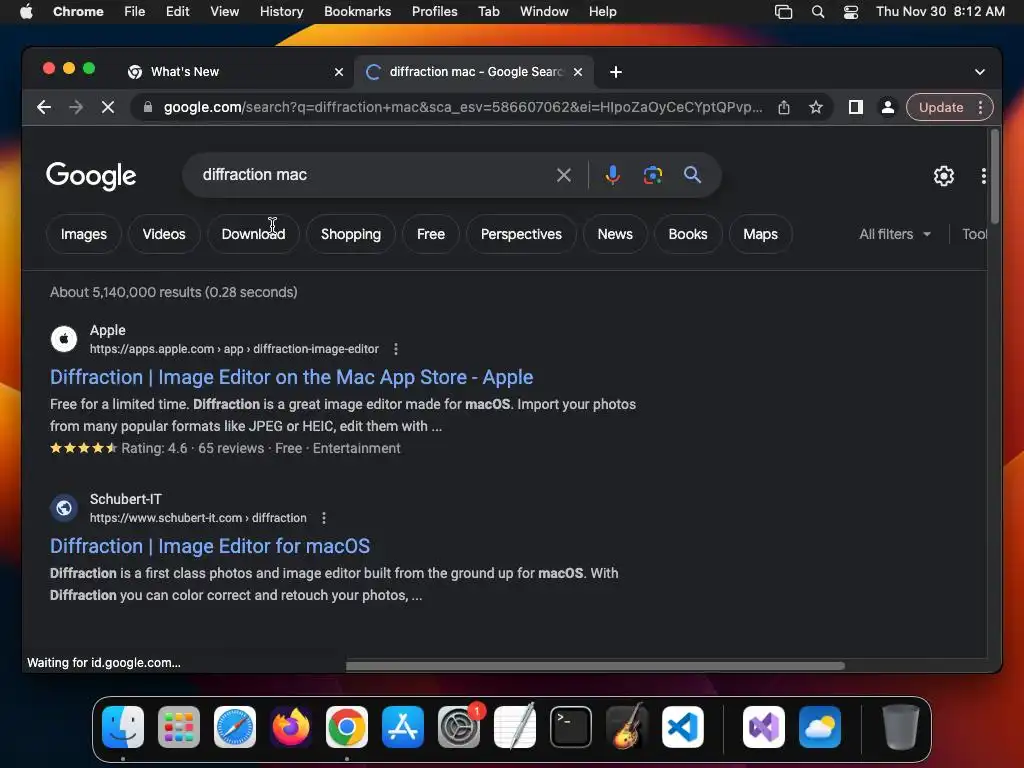Image resolution: width=1024 pixels, height=768 pixels.
Task: Open Chrome side panel
Action: tap(856, 107)
